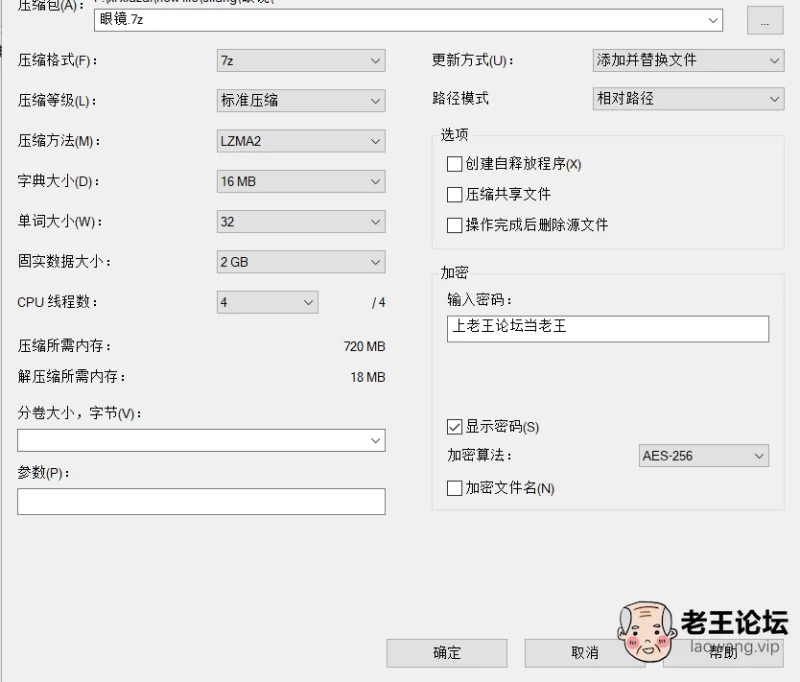The width and height of the screenshot is (800, 682).
Task: Click the 720 MB compression memory value
Action: (x=364, y=346)
